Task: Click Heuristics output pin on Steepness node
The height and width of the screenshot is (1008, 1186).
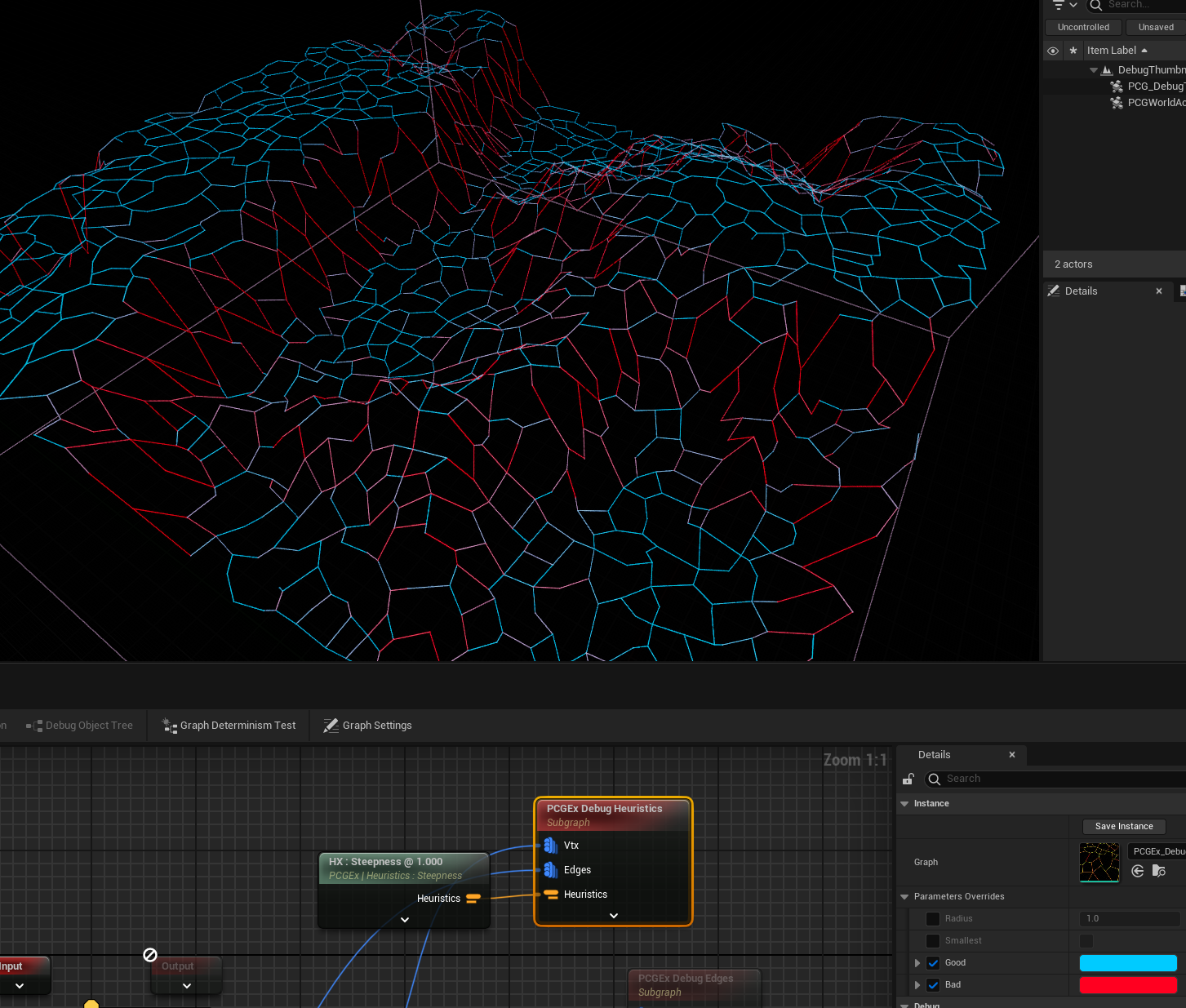Action: tap(473, 899)
